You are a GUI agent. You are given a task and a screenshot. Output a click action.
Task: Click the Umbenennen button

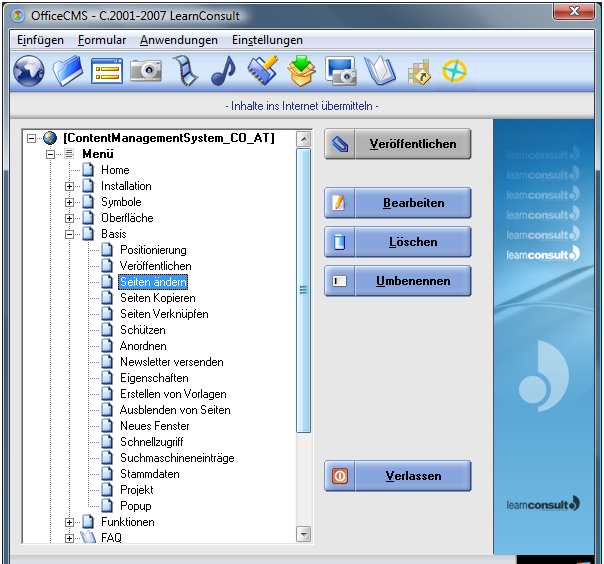tap(398, 281)
